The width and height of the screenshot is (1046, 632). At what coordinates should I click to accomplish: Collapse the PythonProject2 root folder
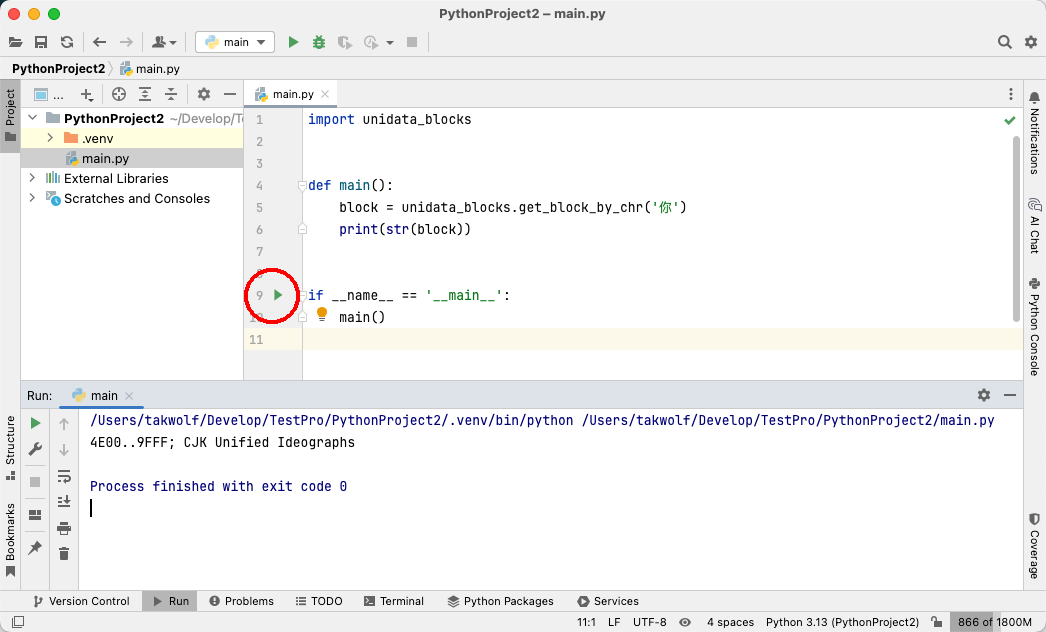click(x=32, y=118)
